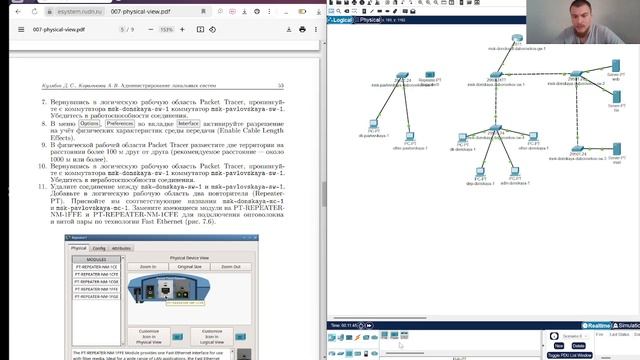
Task: Select PT-REPEATER-NM-1CFE module in list
Action: [x=96, y=274]
